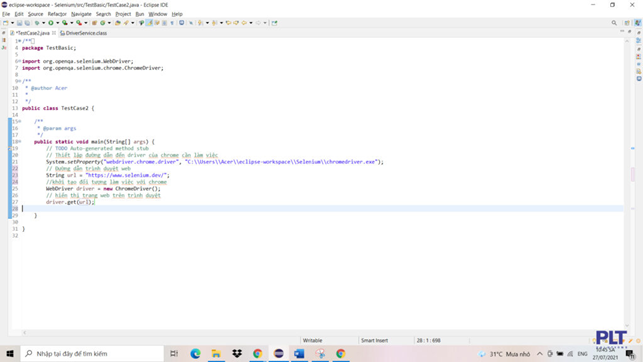Click the editor vertical scrollbar
The image size is (643, 362).
point(627,183)
